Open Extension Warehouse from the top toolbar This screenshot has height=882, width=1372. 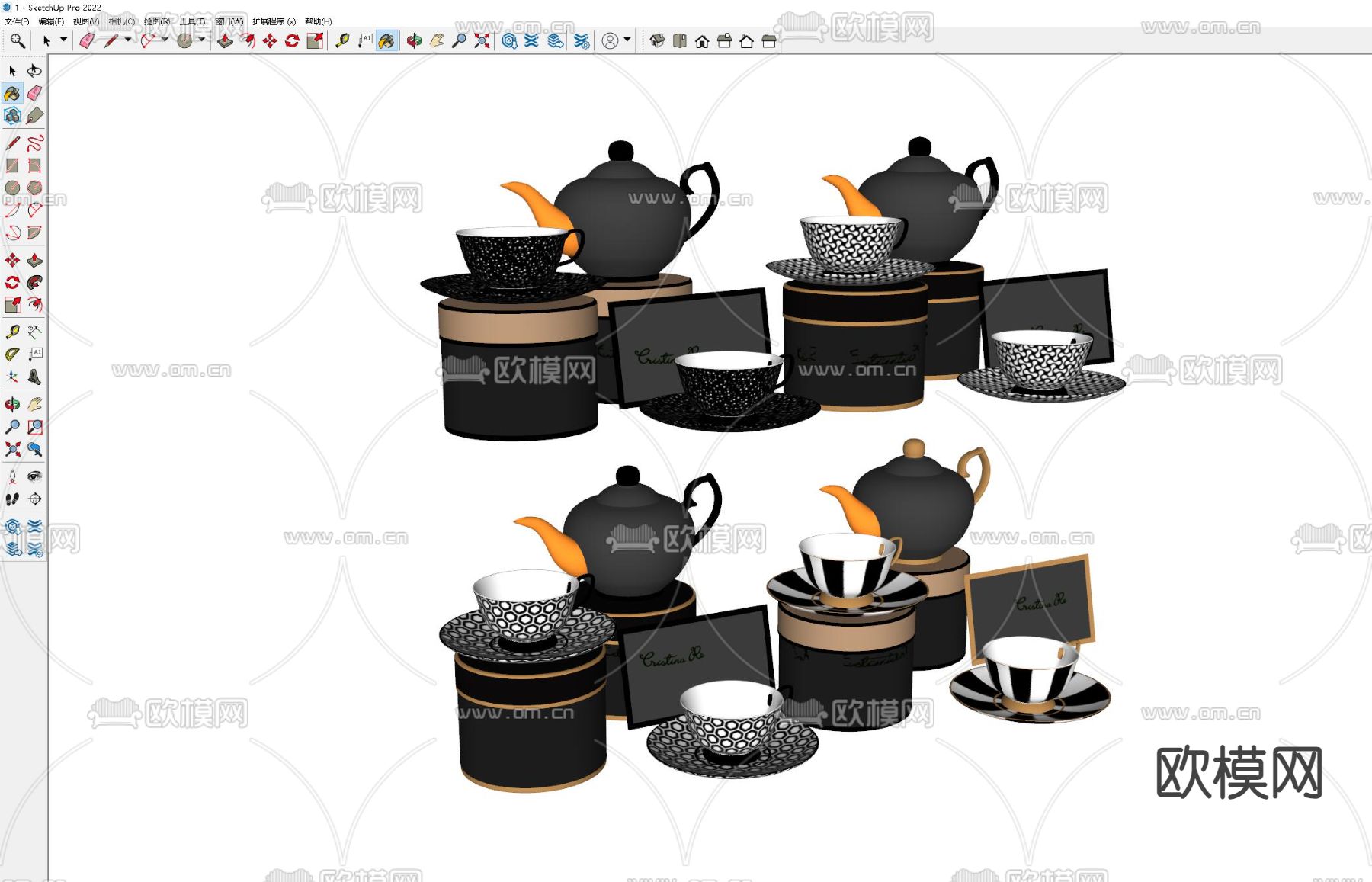pyautogui.click(x=531, y=41)
